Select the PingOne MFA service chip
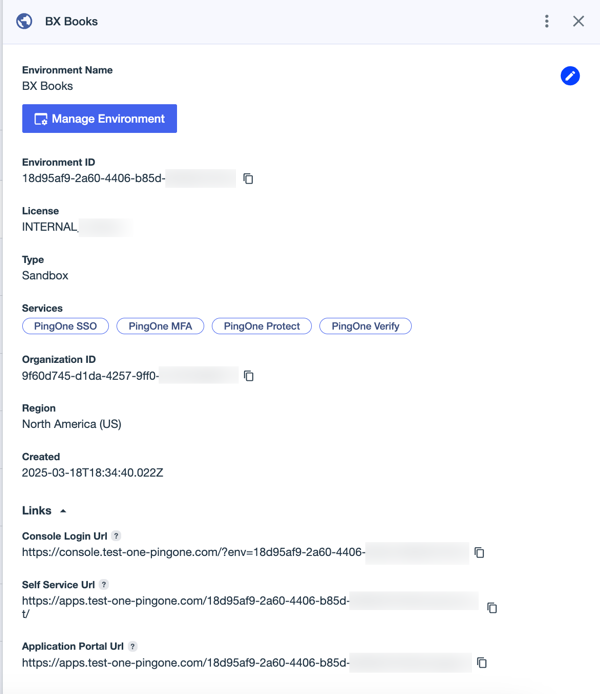Image resolution: width=600 pixels, height=694 pixels. [160, 326]
